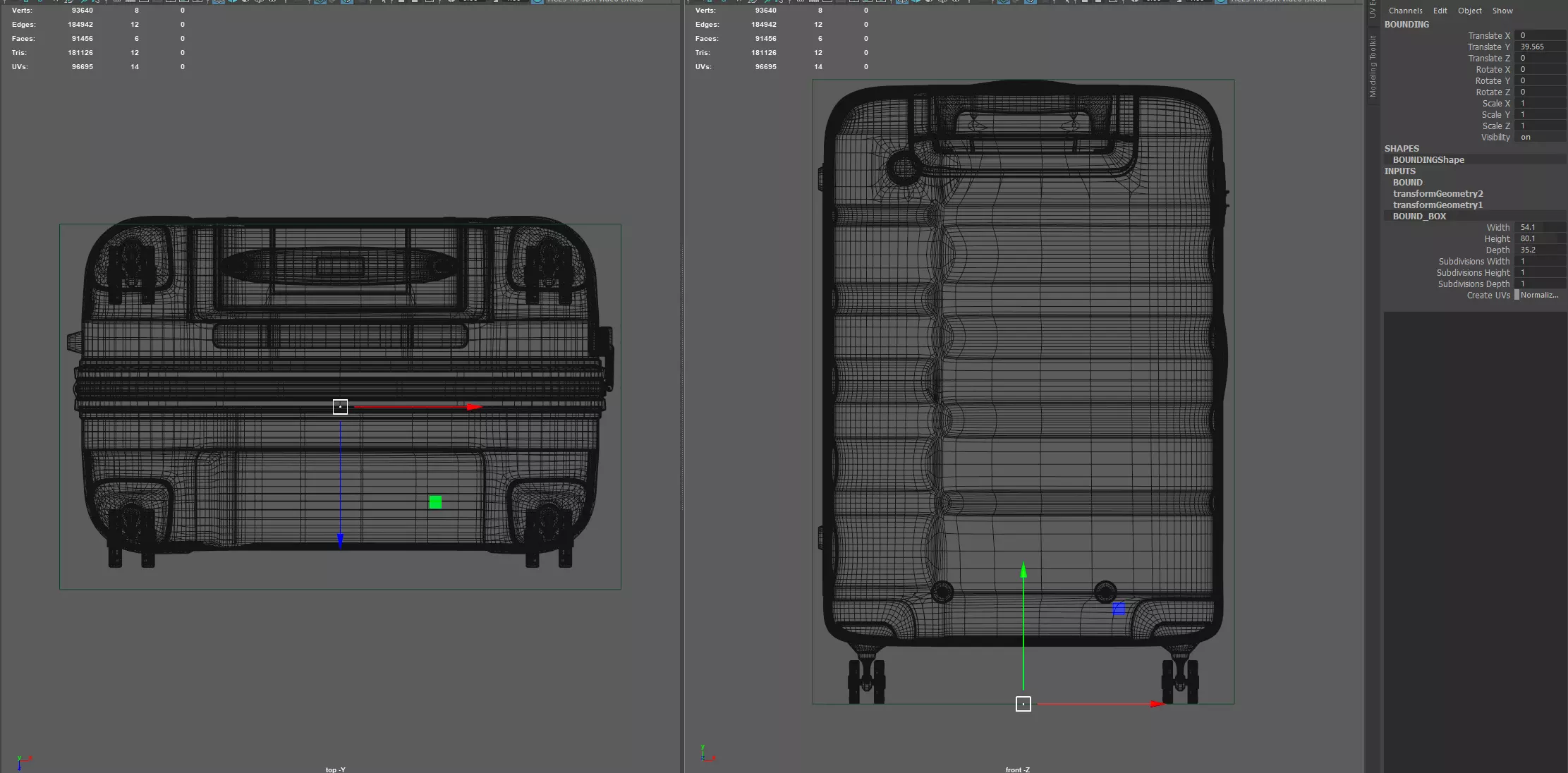Select the transformGeometry2 input node
Screen dimensions: 1568x773
(1438, 194)
